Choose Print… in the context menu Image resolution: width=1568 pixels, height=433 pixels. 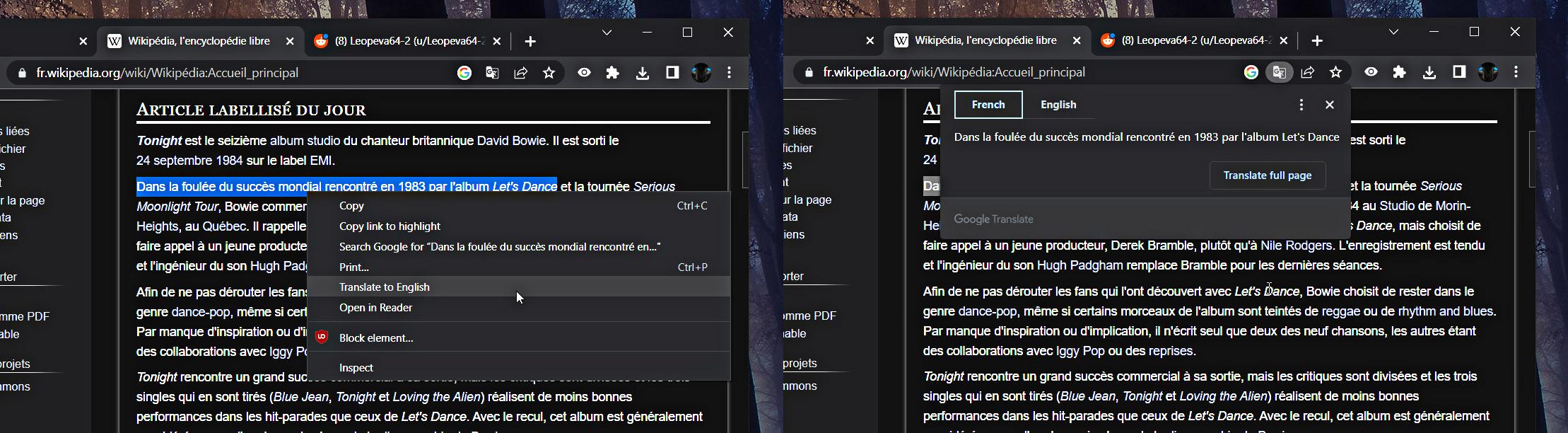tap(519, 267)
